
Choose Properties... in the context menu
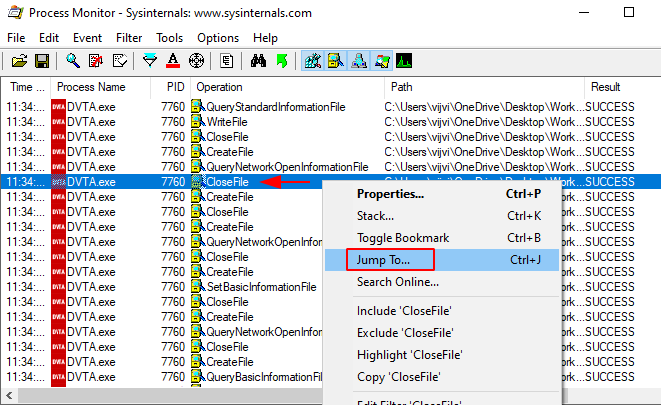tap(442, 194)
